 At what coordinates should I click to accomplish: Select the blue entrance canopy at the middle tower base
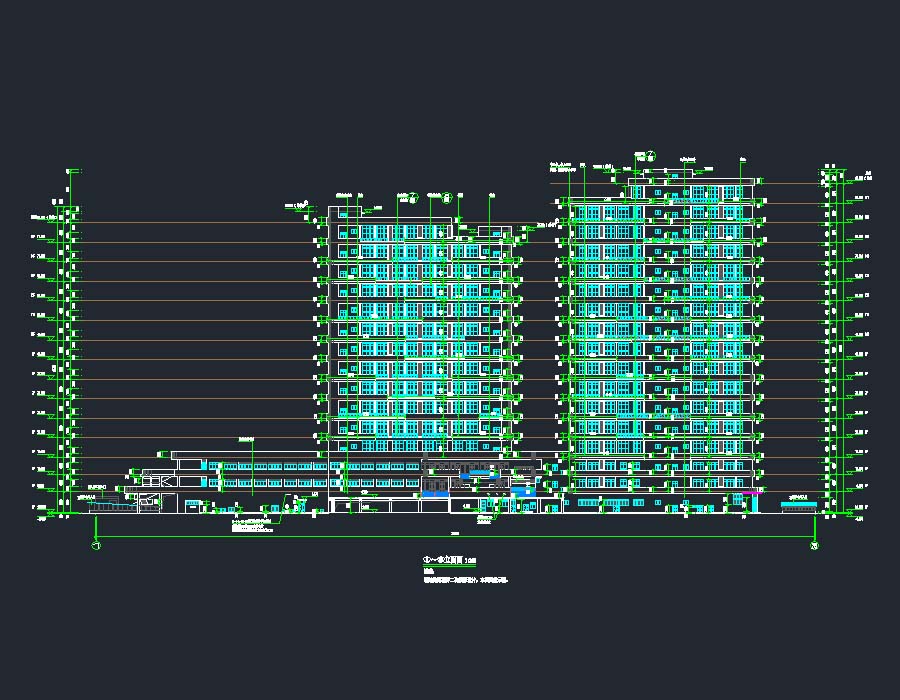(436, 490)
